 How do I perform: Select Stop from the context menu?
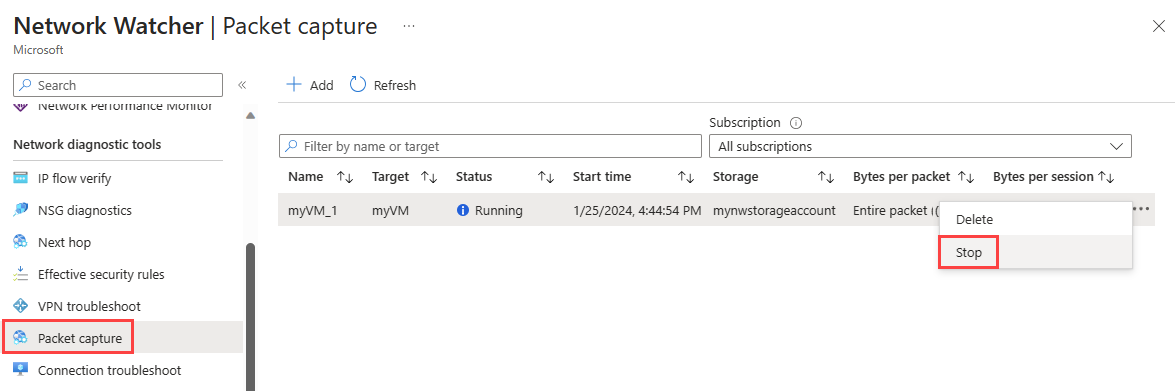tap(1035, 252)
